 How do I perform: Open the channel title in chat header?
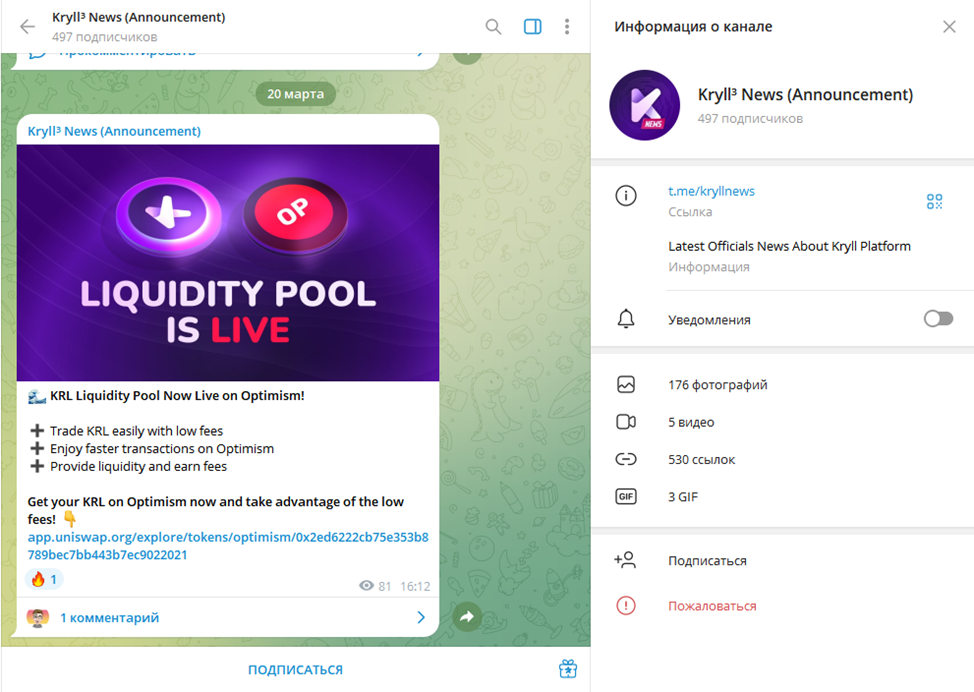pos(139,17)
